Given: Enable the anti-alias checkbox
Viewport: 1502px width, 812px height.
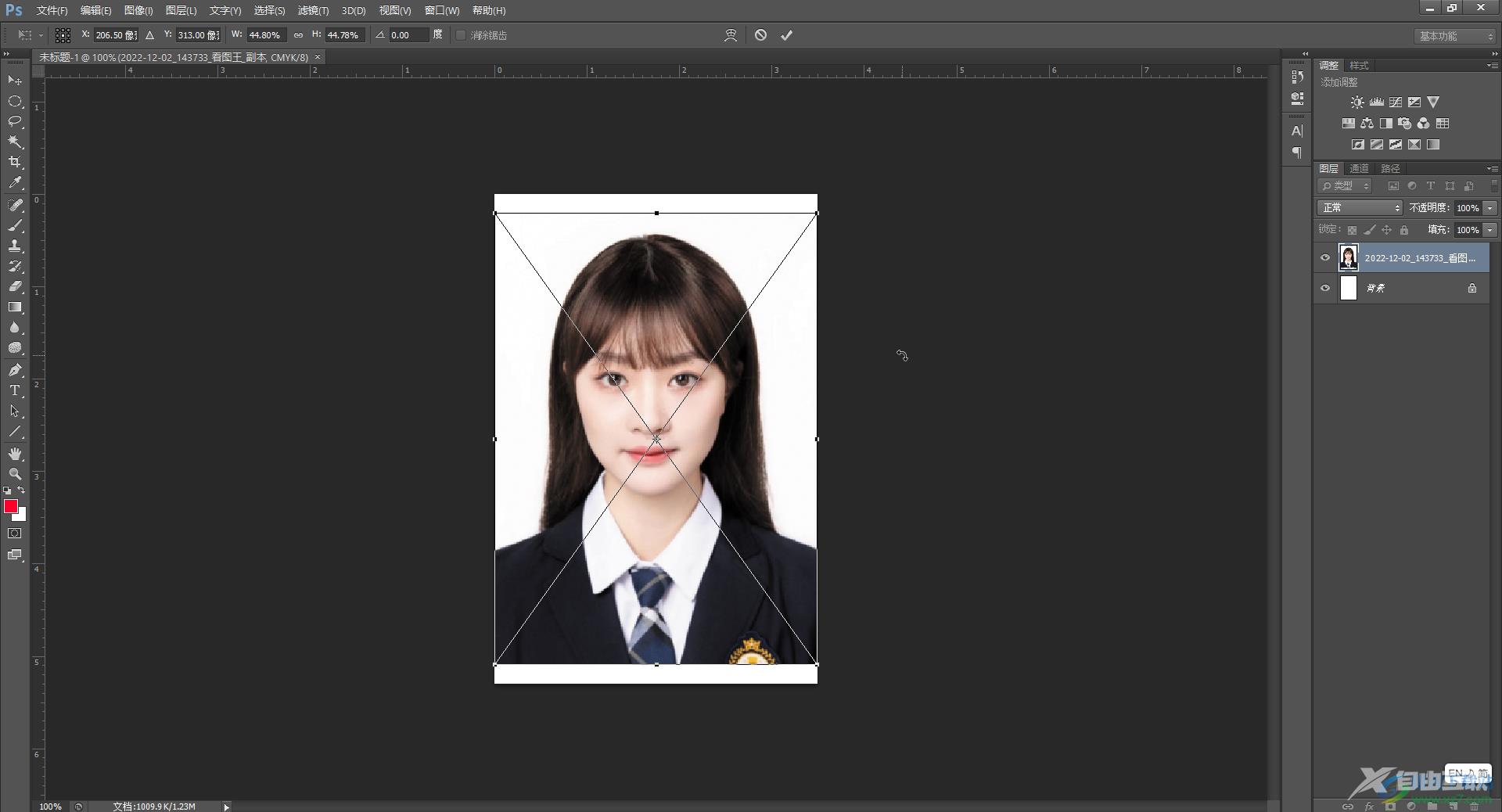Looking at the screenshot, I should (461, 35).
